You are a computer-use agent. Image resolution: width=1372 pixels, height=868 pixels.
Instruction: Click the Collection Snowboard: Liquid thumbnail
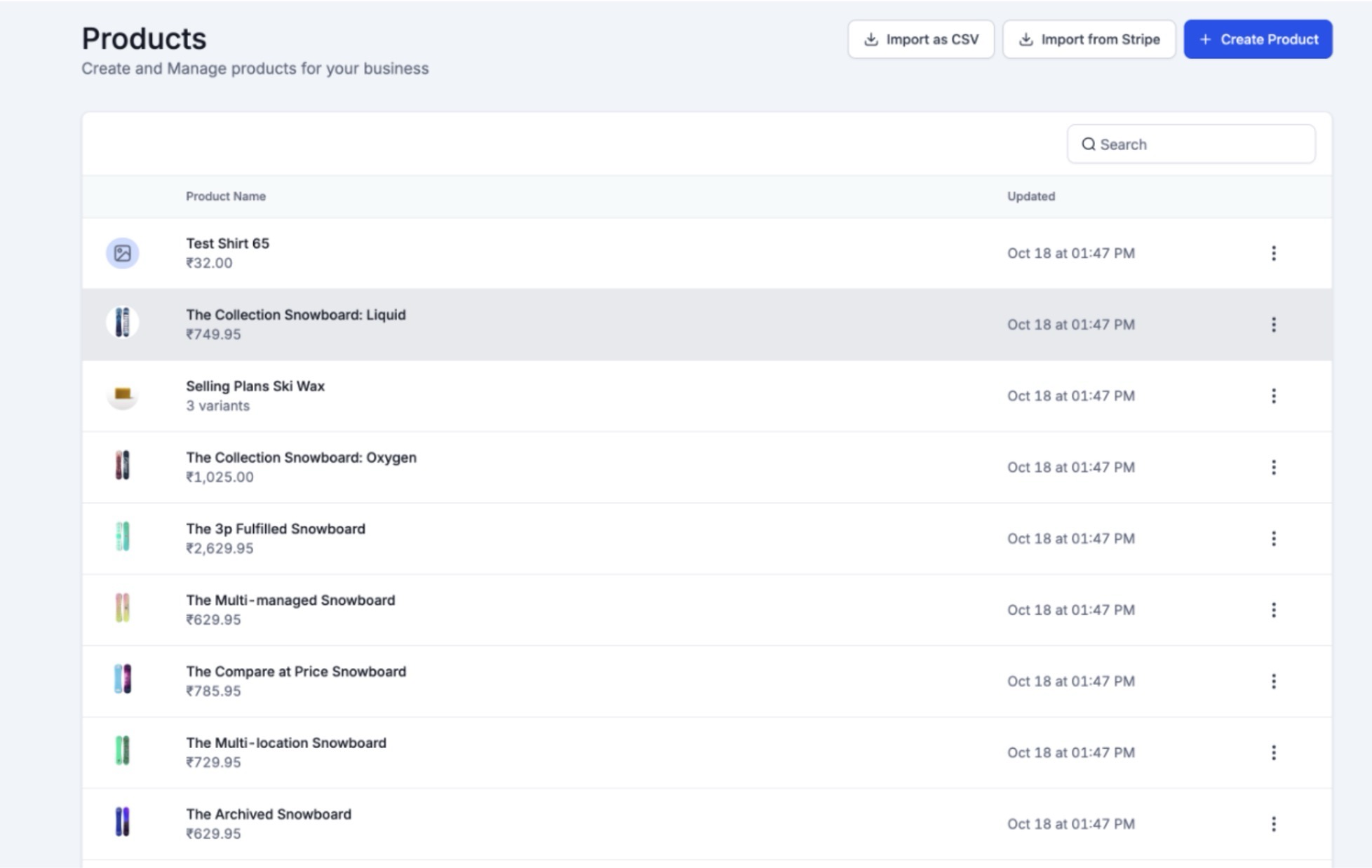(123, 323)
